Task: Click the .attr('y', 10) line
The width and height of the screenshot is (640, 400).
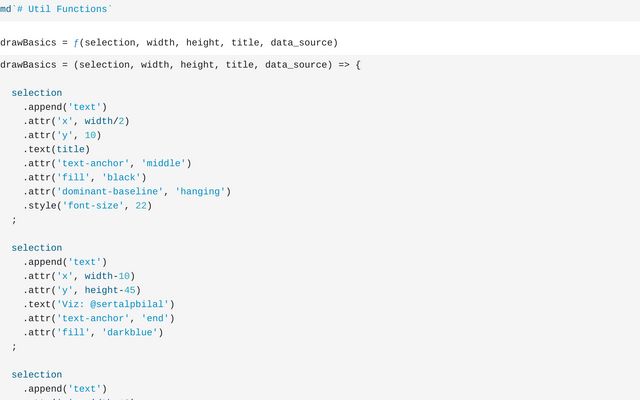Action: pos(63,135)
